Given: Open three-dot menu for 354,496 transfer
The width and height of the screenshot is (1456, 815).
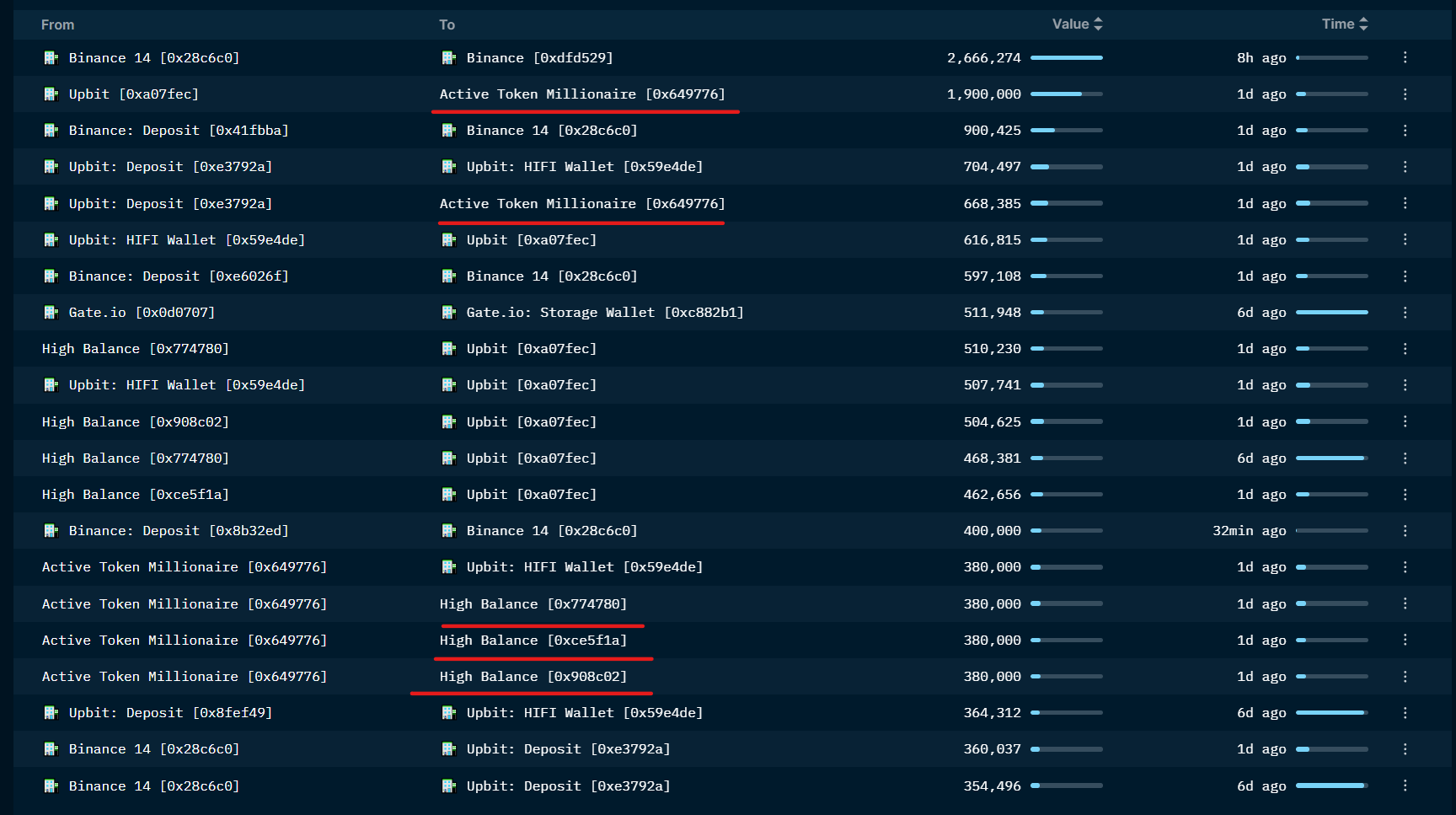Looking at the screenshot, I should [x=1405, y=786].
